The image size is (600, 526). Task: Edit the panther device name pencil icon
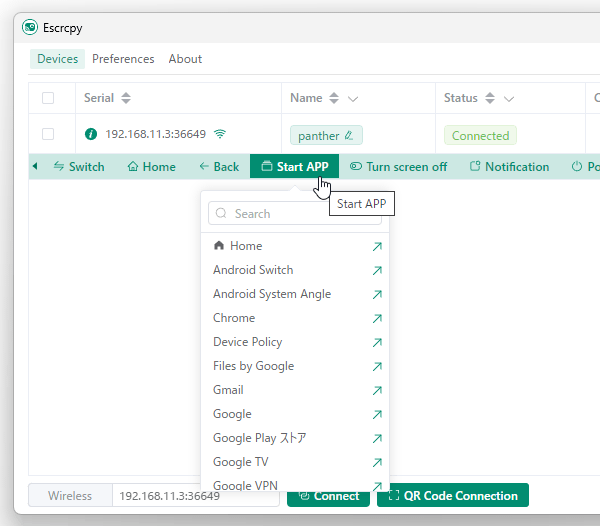349,135
